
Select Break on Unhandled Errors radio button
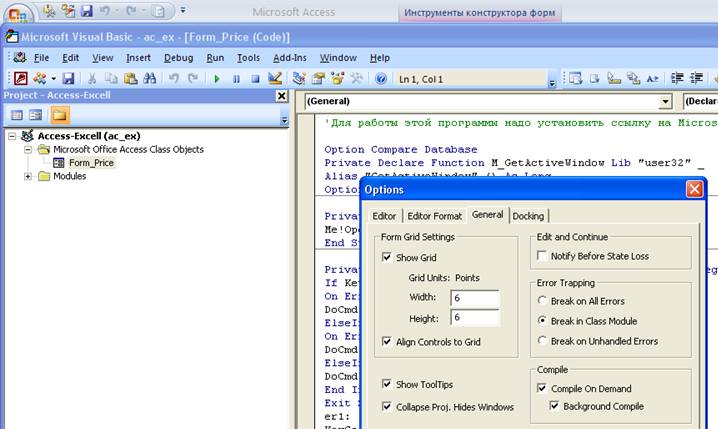(x=542, y=341)
